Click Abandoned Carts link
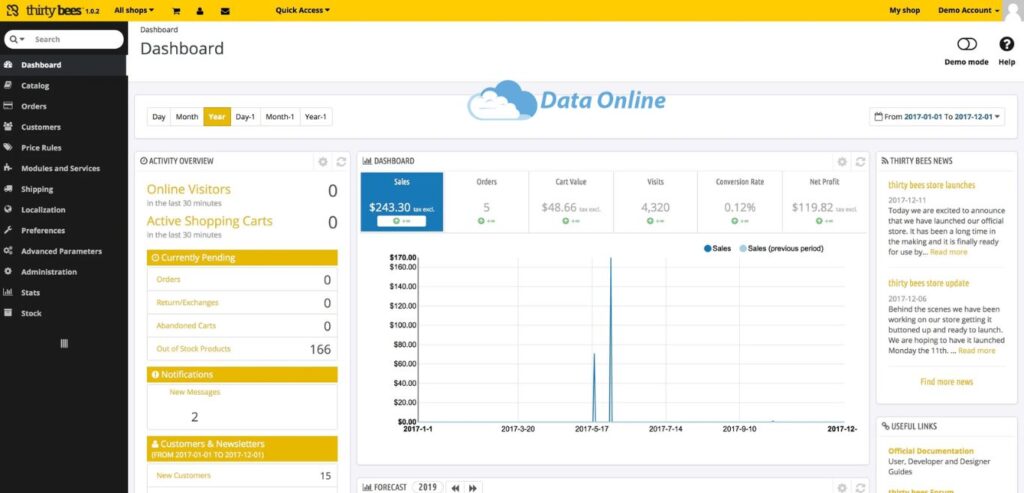Image resolution: width=1024 pixels, height=493 pixels. coord(186,325)
